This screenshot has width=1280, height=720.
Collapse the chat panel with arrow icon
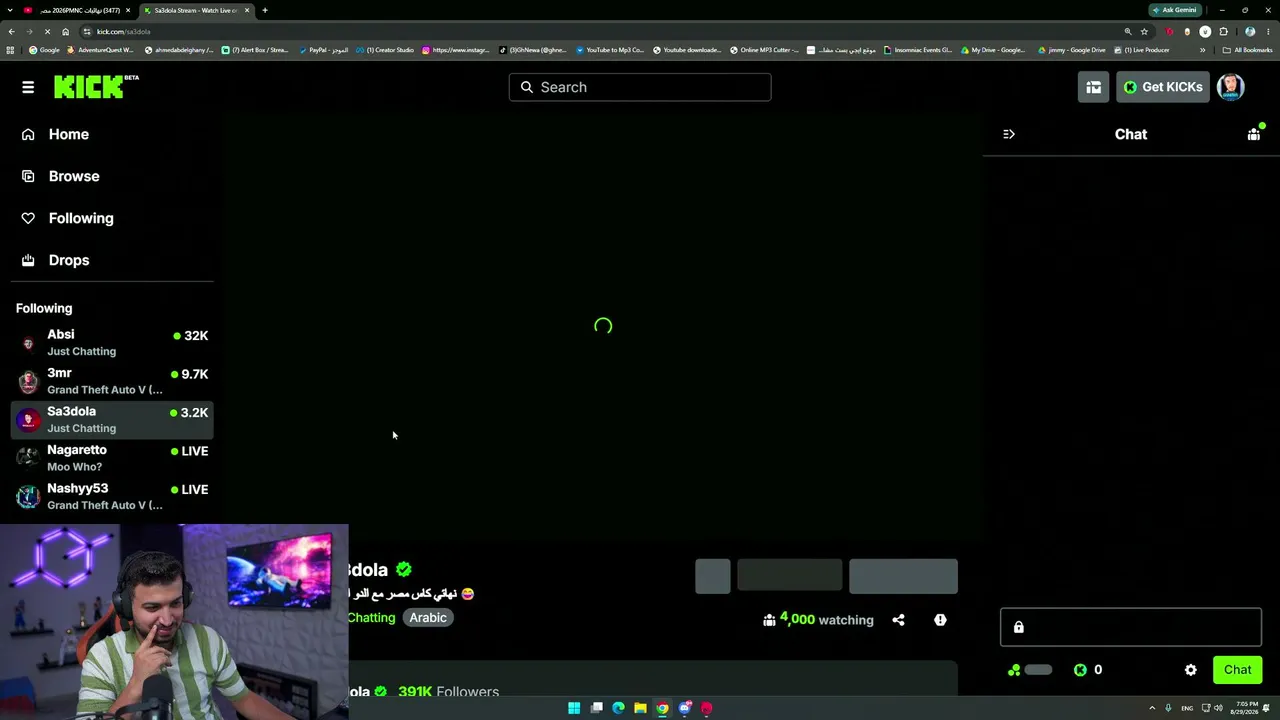1009,134
